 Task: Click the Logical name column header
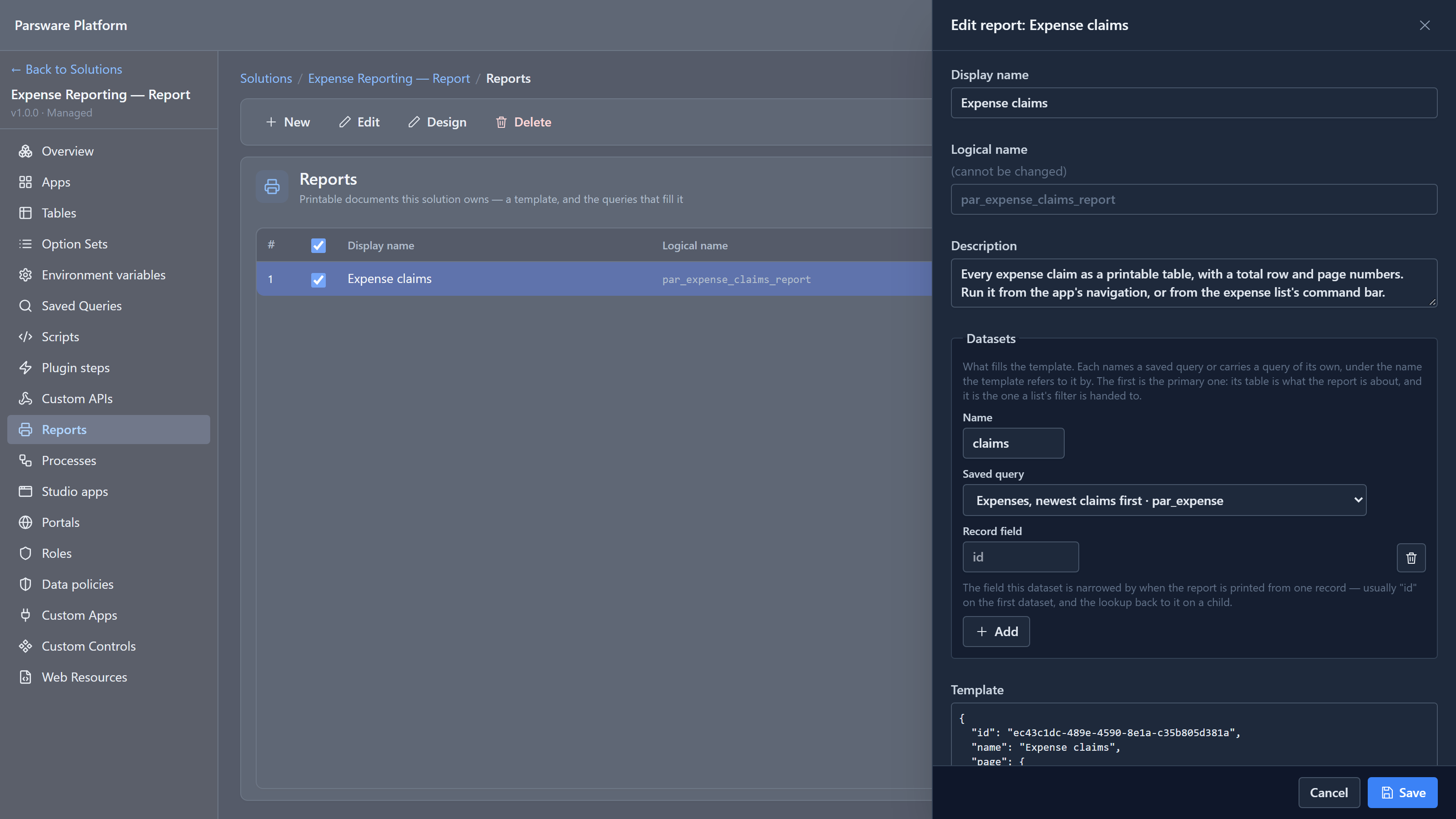[x=695, y=245]
